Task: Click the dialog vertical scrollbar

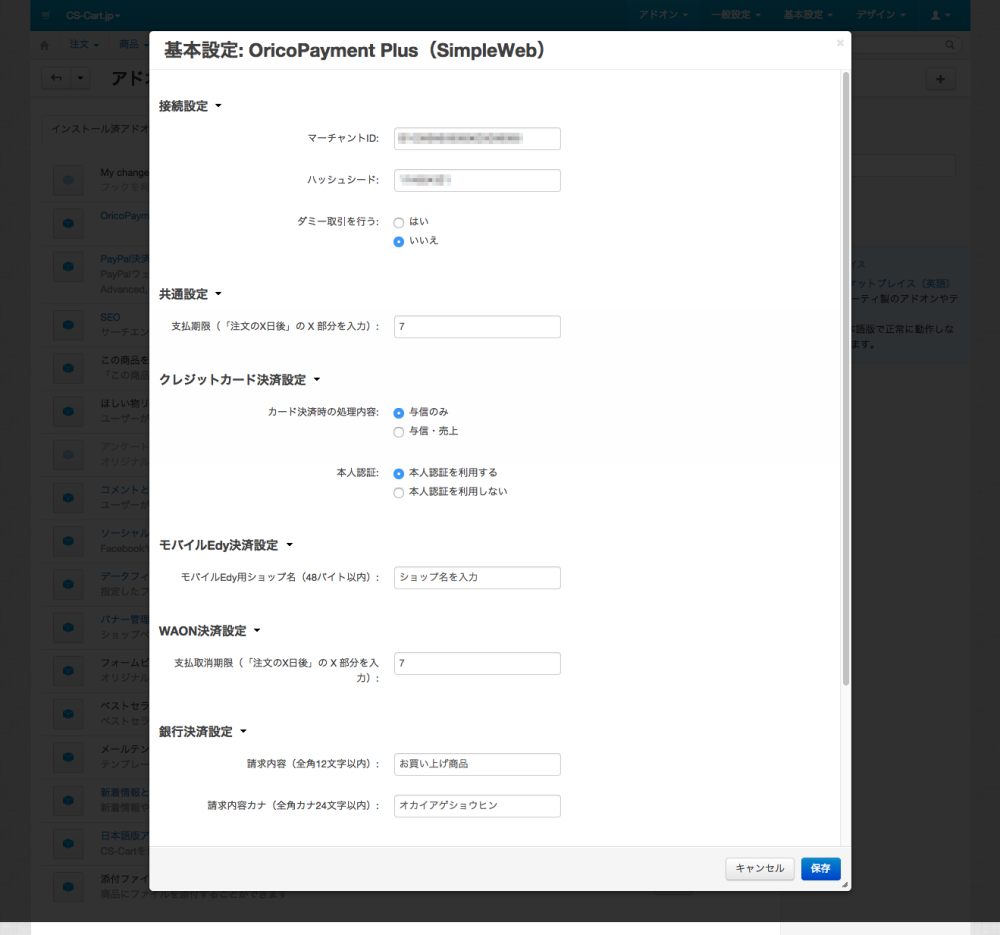Action: [846, 379]
